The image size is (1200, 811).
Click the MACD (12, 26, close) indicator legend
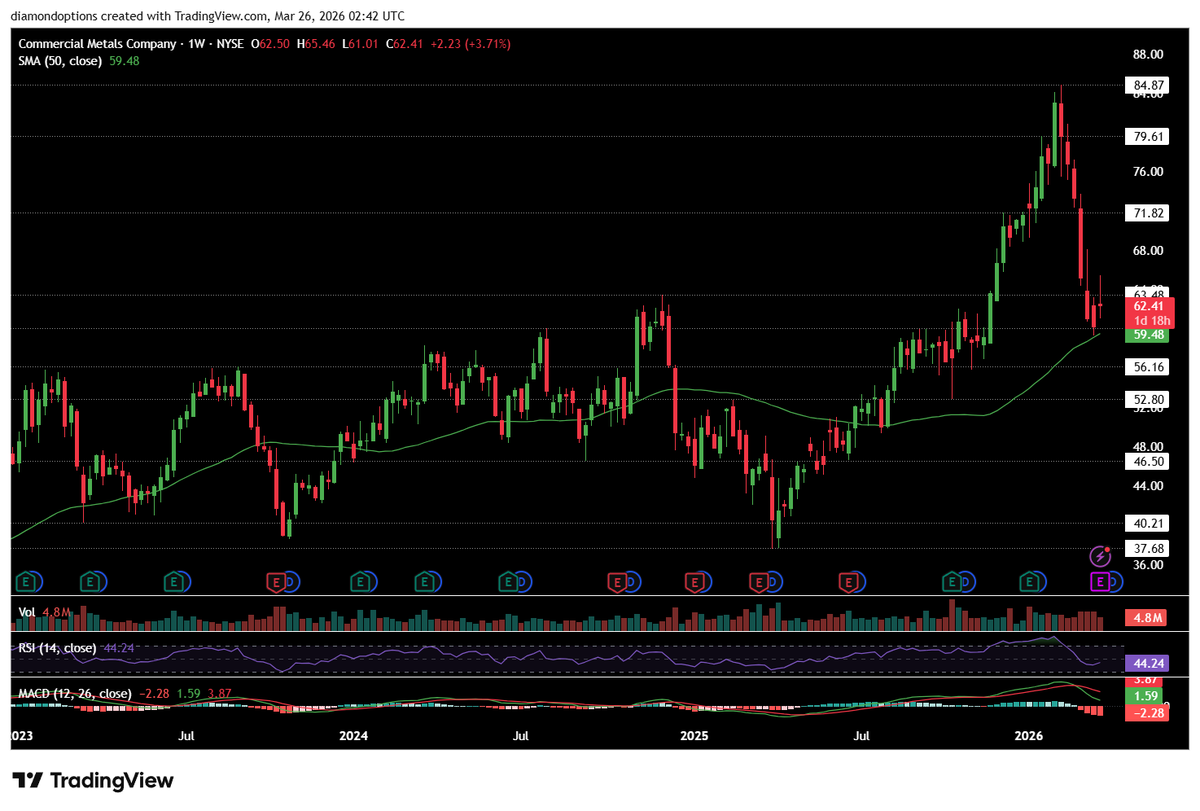(x=75, y=693)
